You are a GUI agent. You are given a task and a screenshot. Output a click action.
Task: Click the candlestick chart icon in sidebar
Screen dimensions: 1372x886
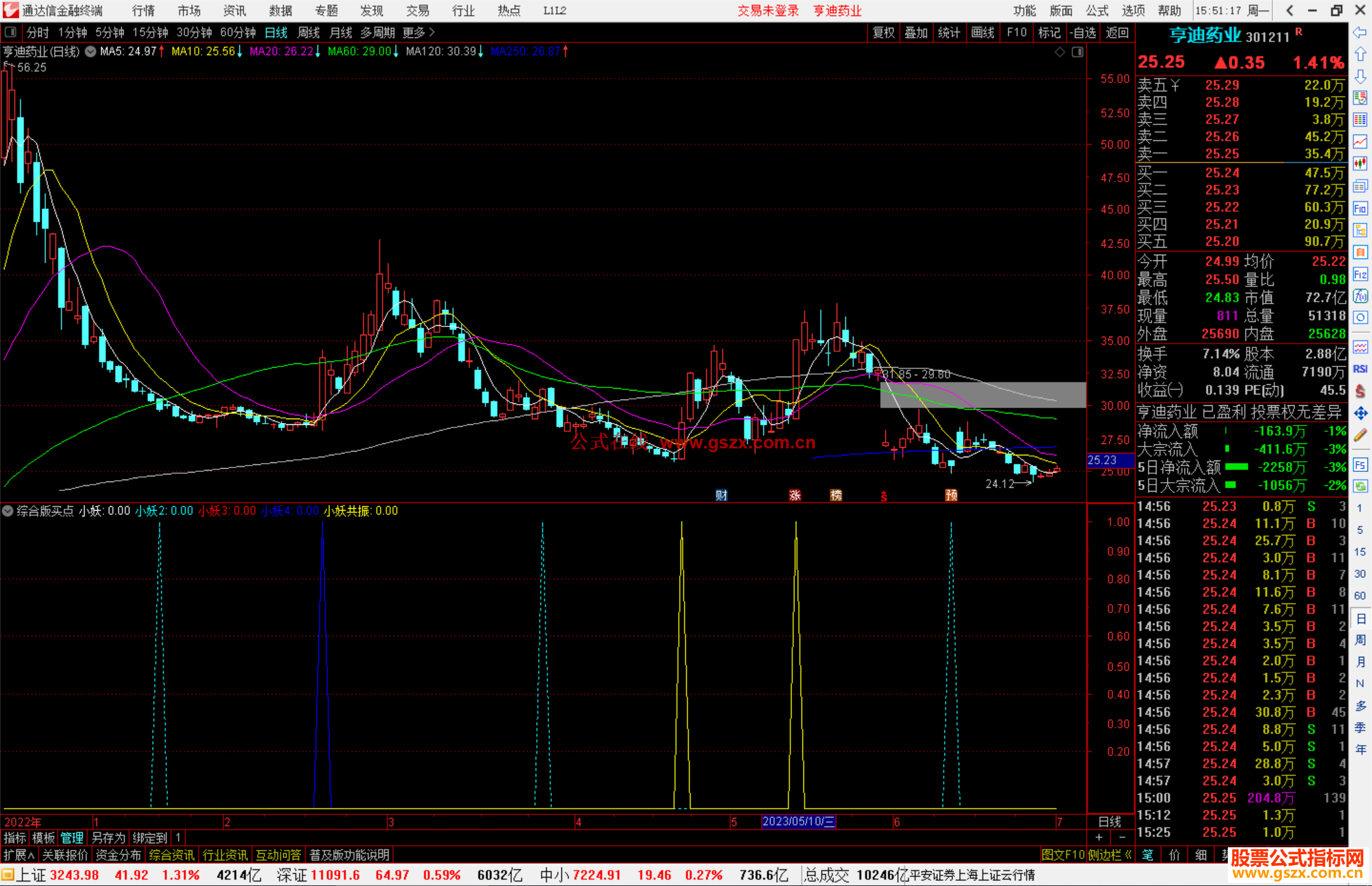[1360, 164]
